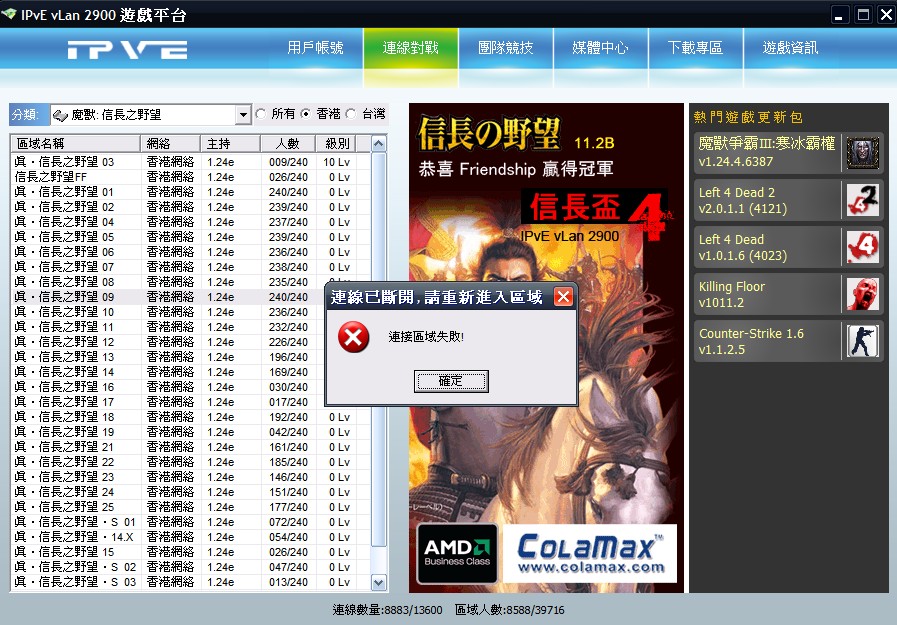Open the 下載專區 tab
This screenshot has height=625, width=897.
[696, 48]
